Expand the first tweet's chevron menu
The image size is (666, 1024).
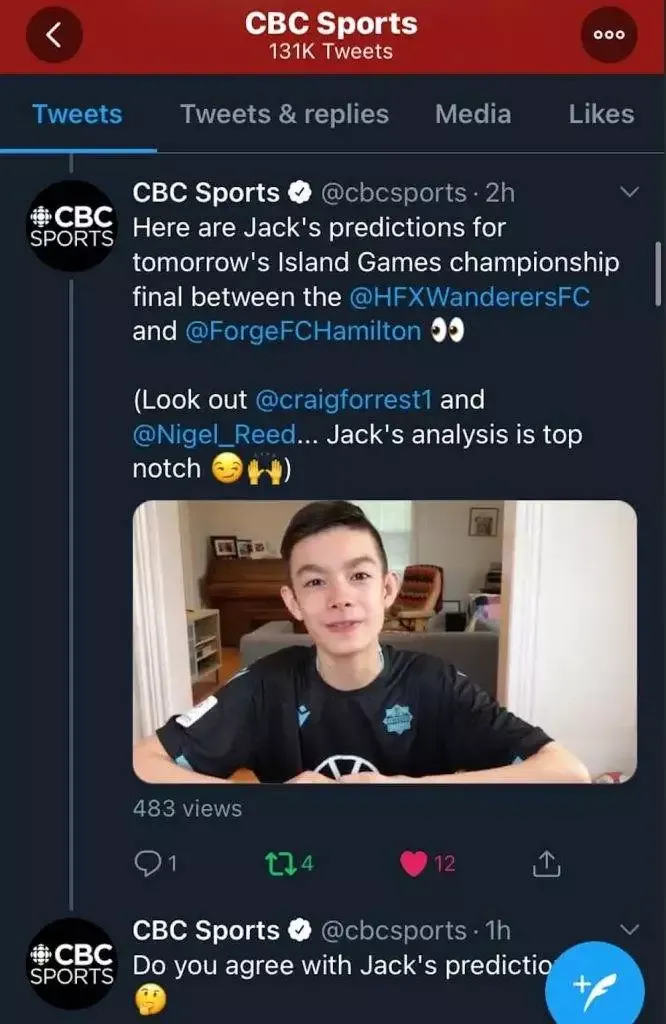(x=629, y=192)
